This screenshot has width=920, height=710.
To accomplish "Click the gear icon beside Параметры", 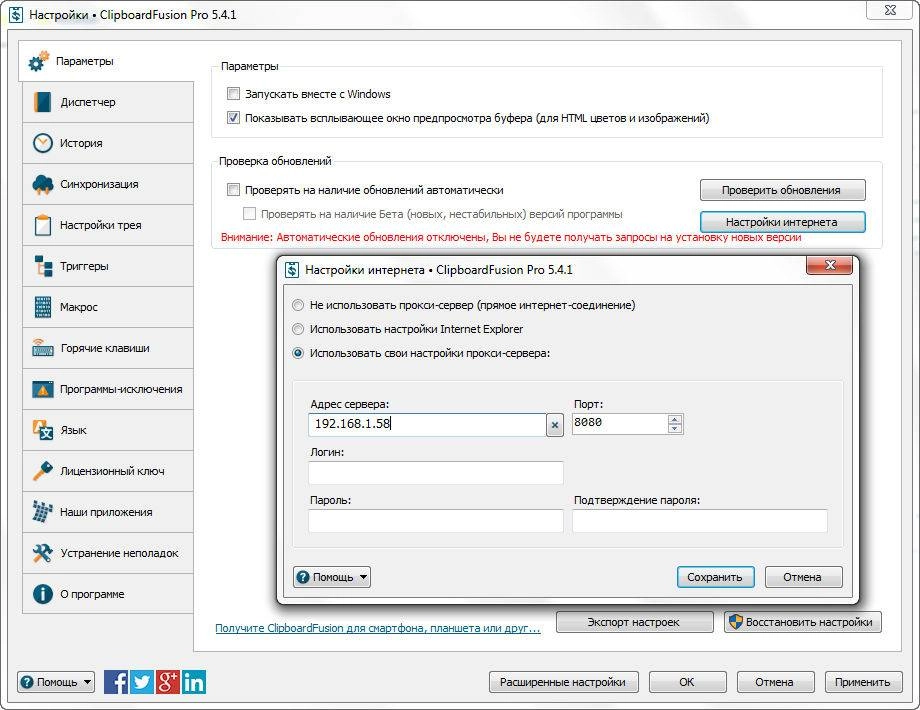I will tap(39, 61).
